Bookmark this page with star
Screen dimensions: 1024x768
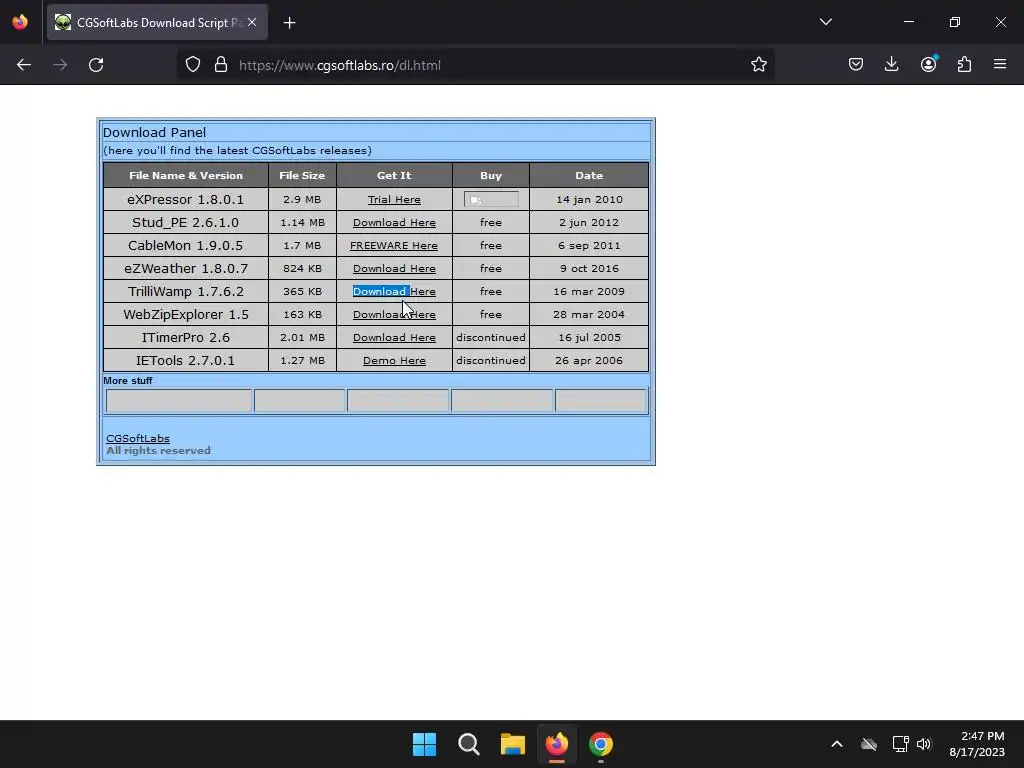click(758, 65)
